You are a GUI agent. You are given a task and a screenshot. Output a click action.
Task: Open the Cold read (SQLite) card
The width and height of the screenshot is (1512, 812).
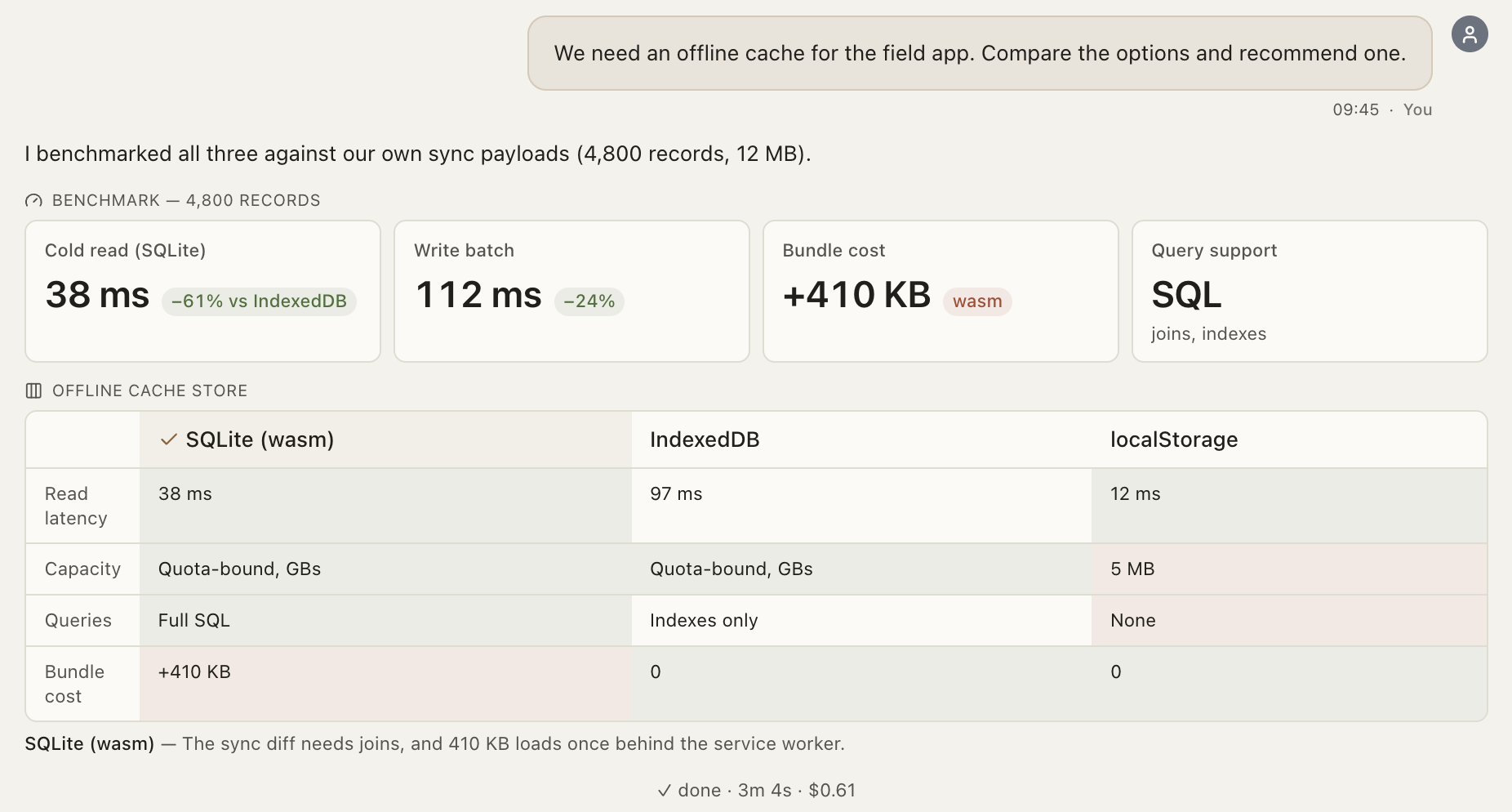(x=202, y=291)
